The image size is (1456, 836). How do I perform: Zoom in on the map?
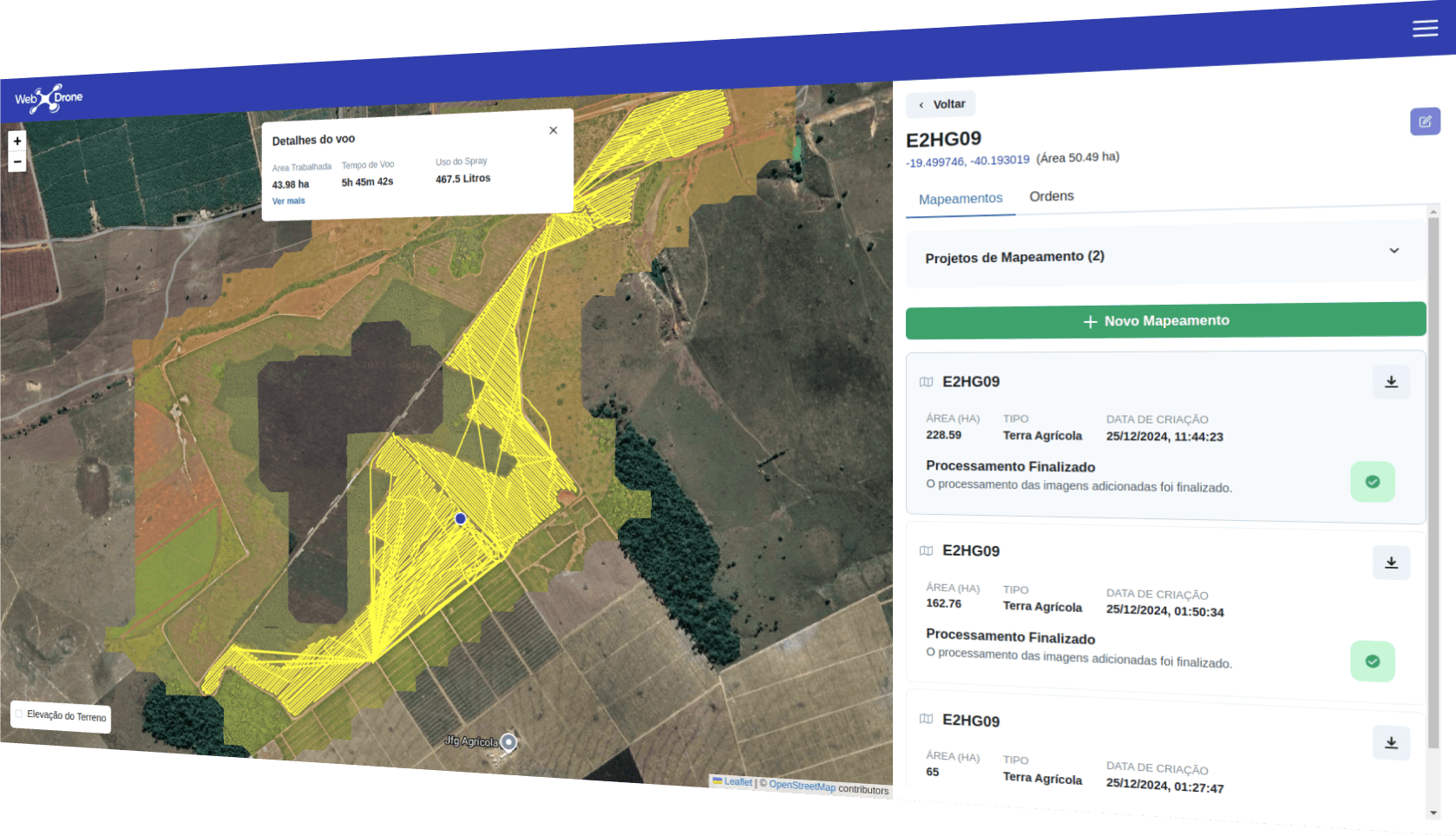(17, 141)
